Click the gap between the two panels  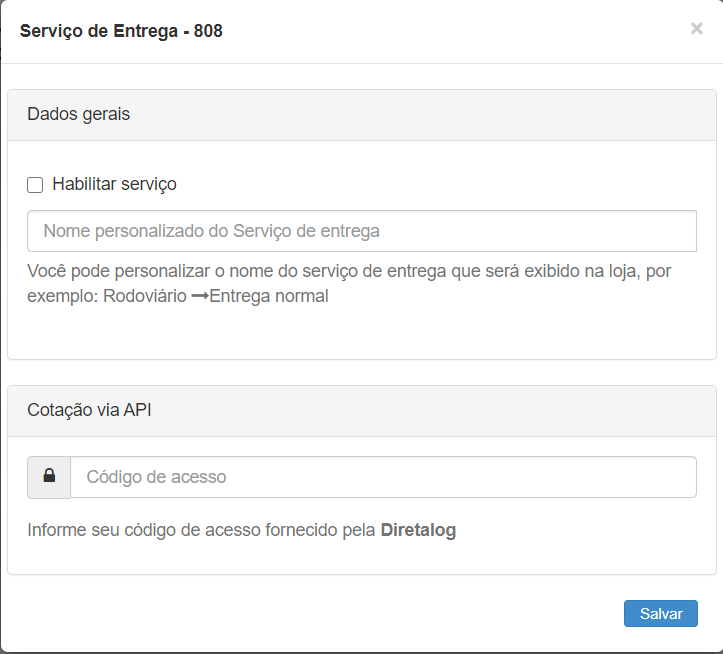coord(361,372)
